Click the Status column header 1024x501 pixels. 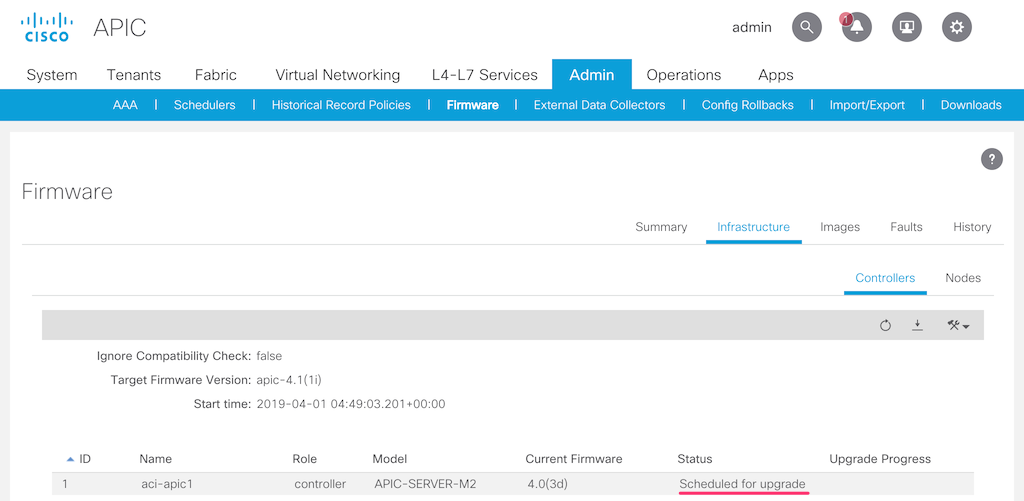(695, 459)
